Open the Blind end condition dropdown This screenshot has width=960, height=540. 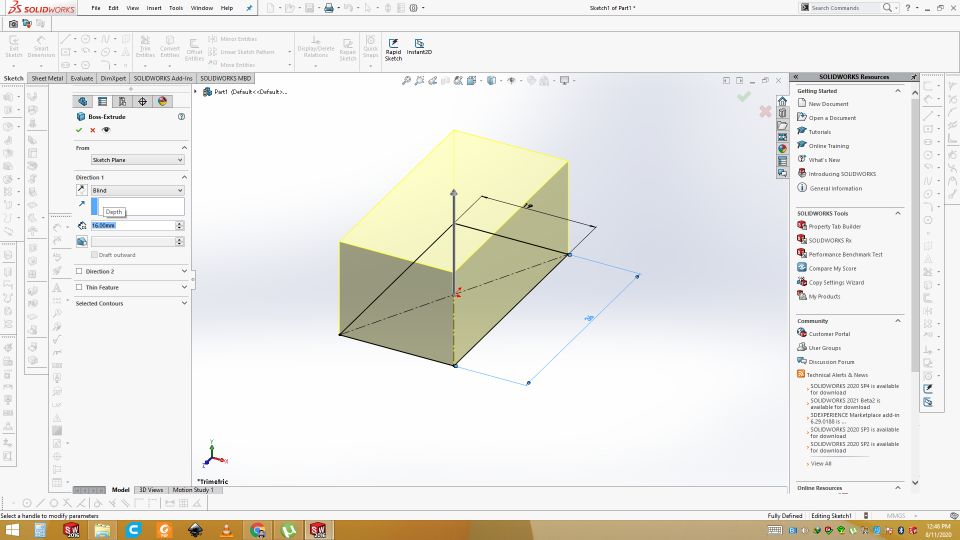point(137,190)
